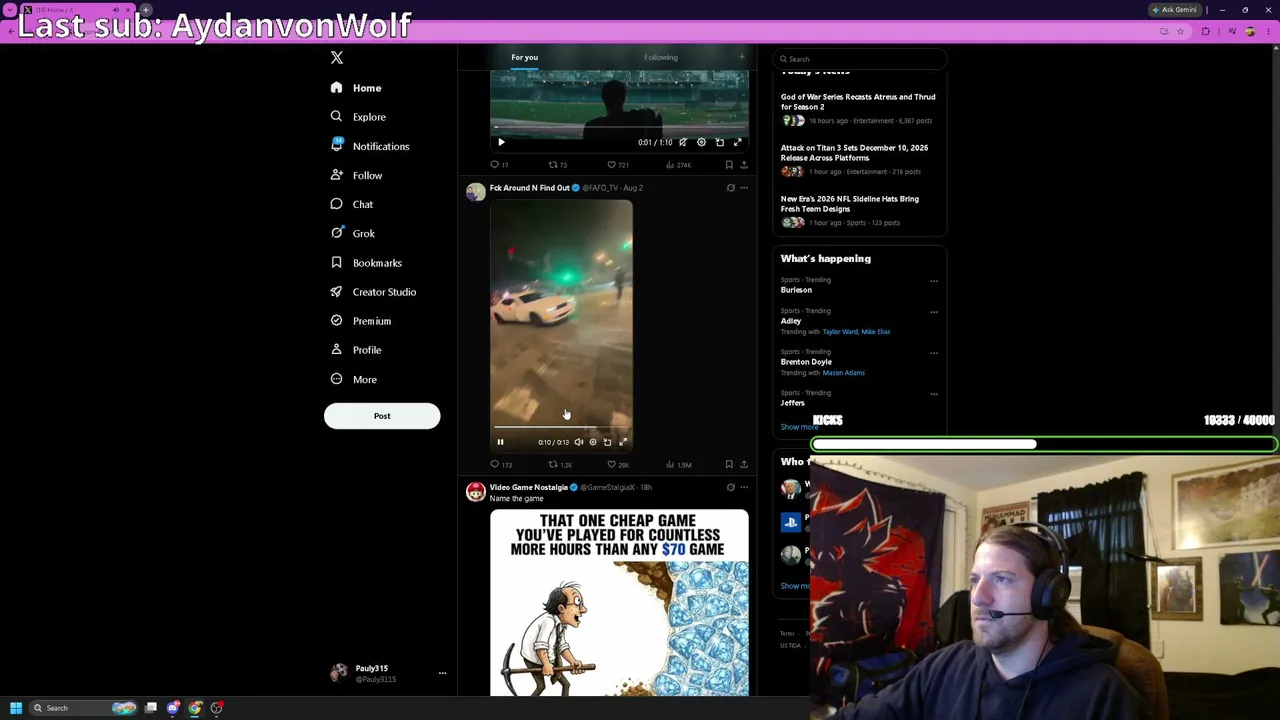
Task: Open Chrome from the Windows taskbar
Action: [x=195, y=708]
